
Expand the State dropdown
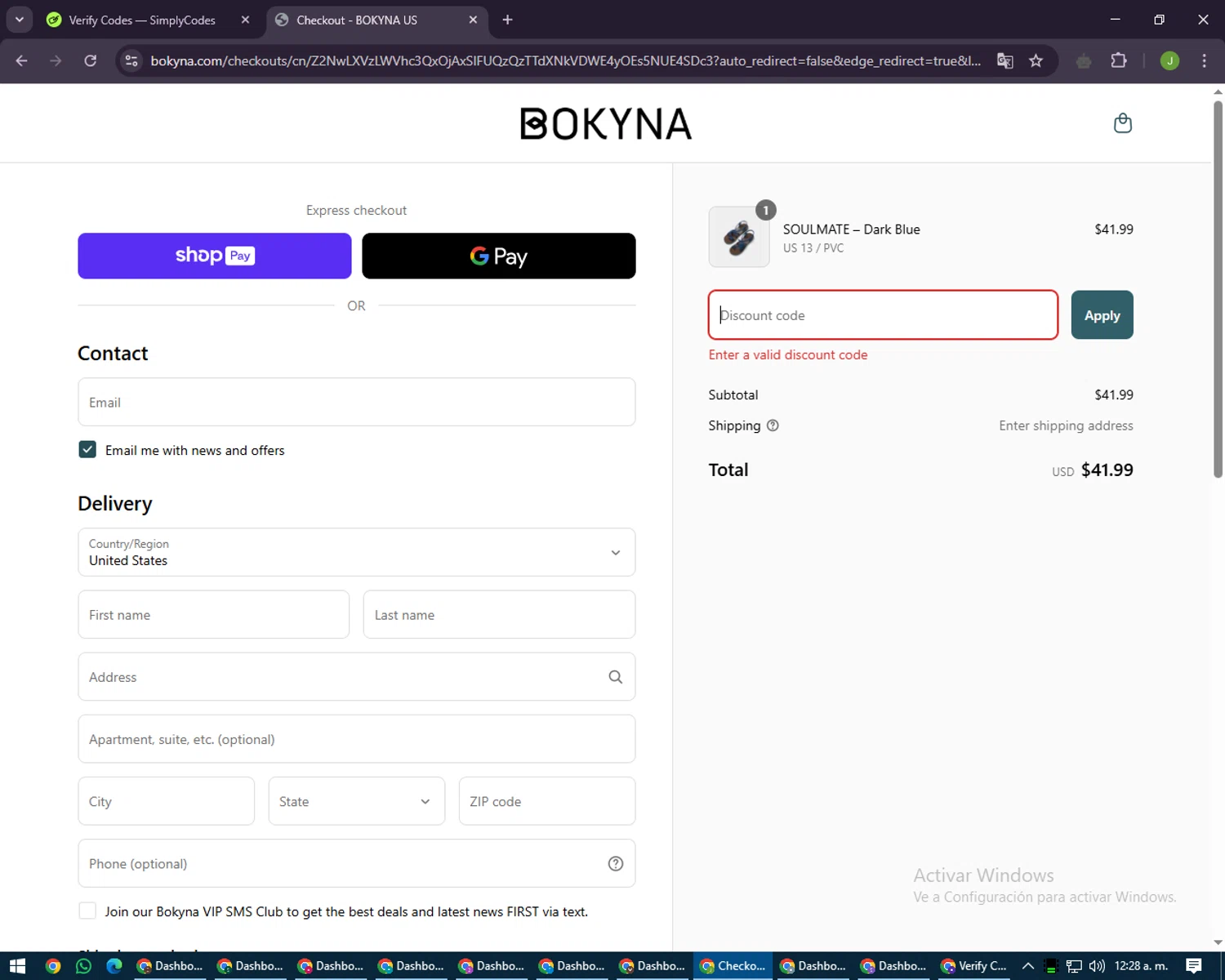[x=357, y=801]
